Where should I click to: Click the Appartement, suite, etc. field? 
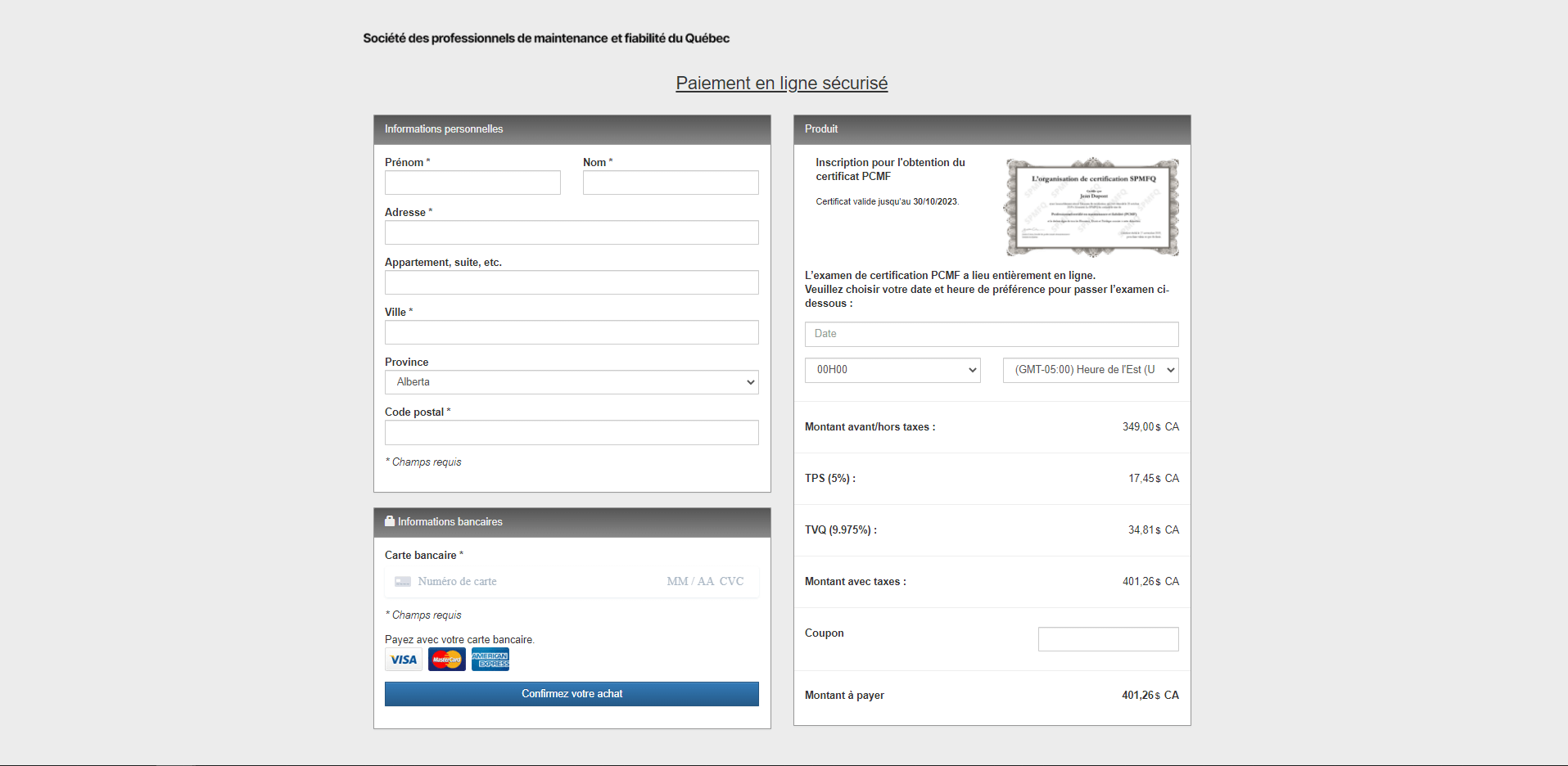[x=572, y=282]
